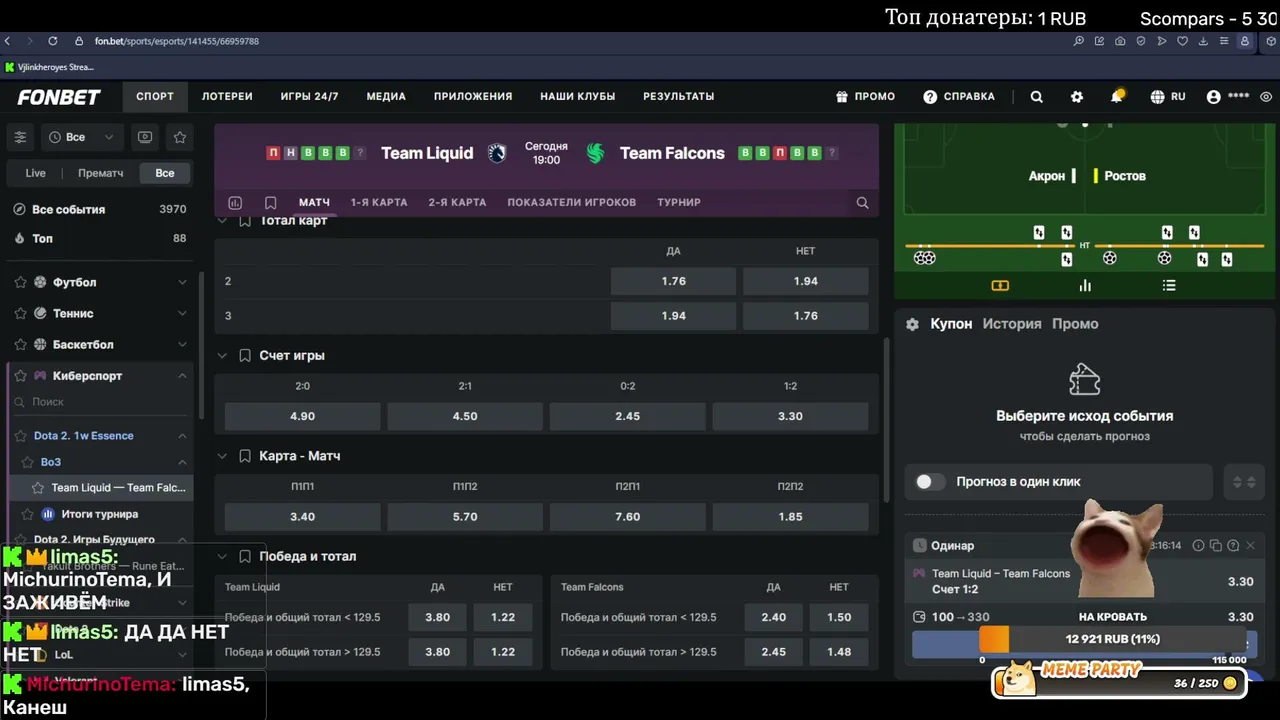Image resolution: width=1280 pixels, height=720 pixels.
Task: Open СПРАВКА help link
Action: click(959, 97)
